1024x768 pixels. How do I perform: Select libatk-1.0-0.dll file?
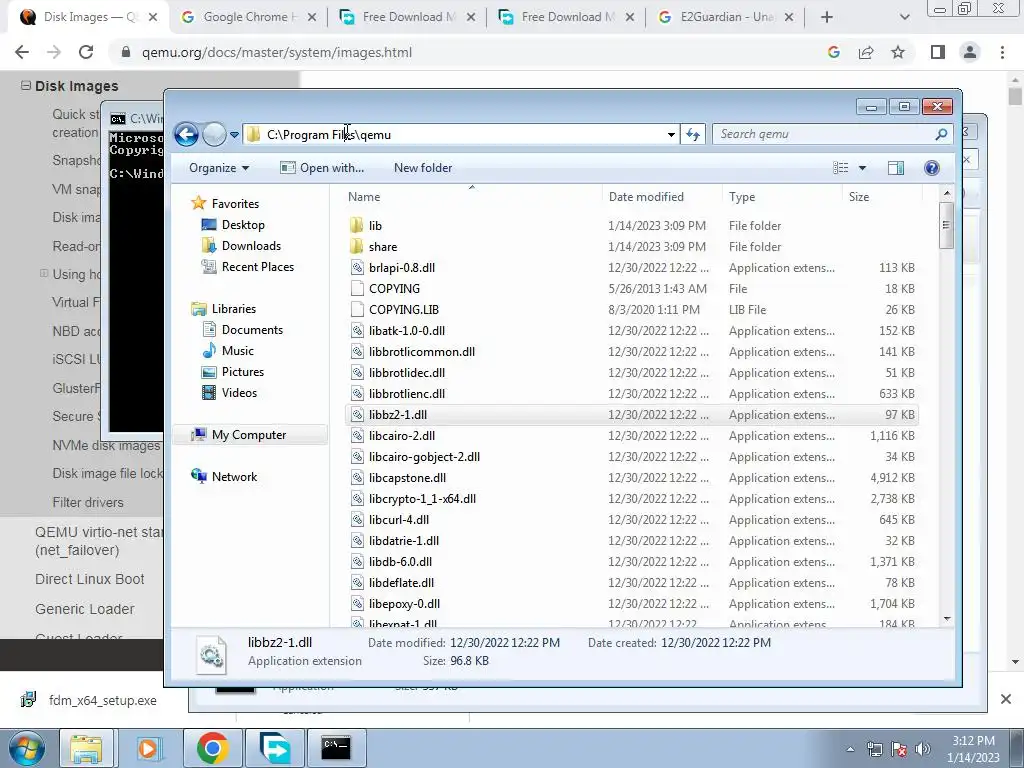click(x=407, y=330)
